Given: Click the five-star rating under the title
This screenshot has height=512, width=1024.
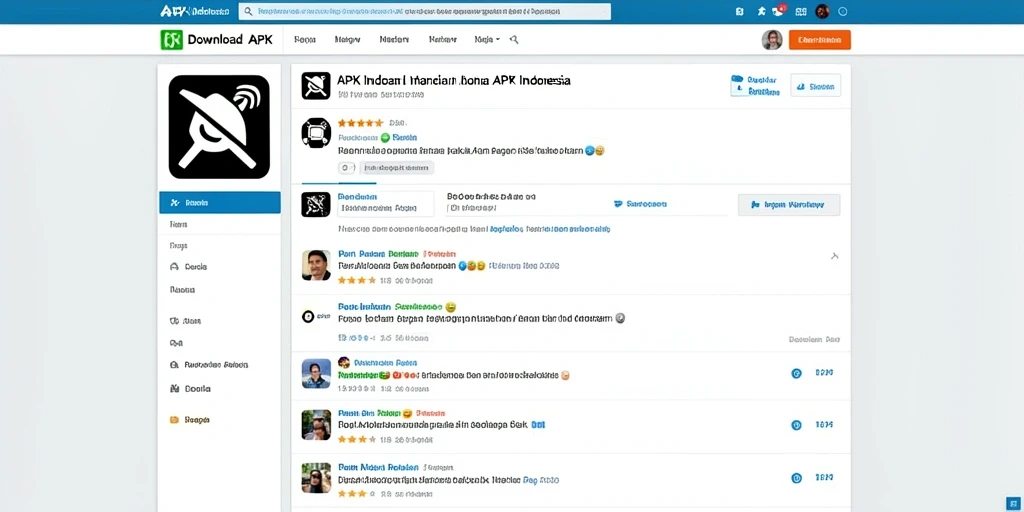Looking at the screenshot, I should click(x=360, y=123).
